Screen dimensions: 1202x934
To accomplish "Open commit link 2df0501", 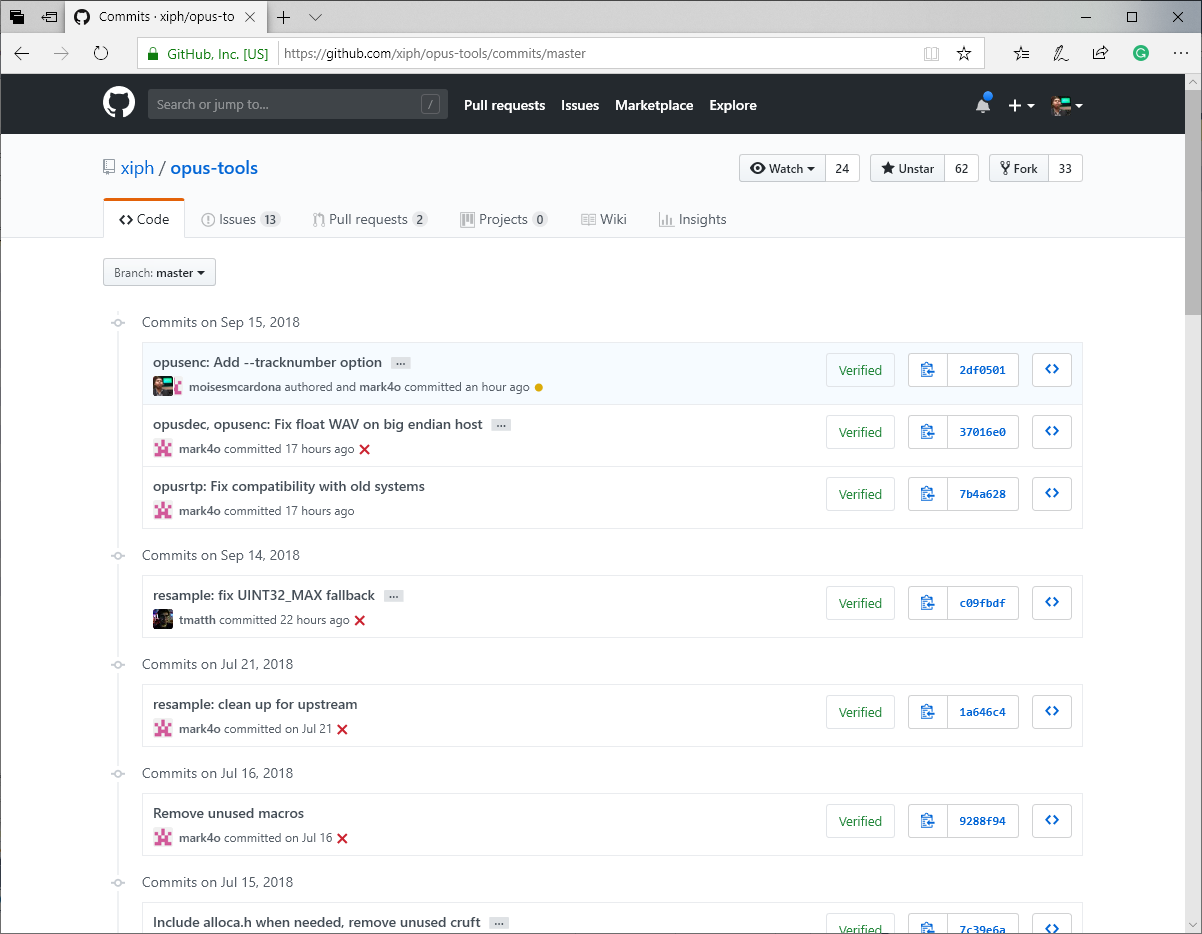I will 982,370.
